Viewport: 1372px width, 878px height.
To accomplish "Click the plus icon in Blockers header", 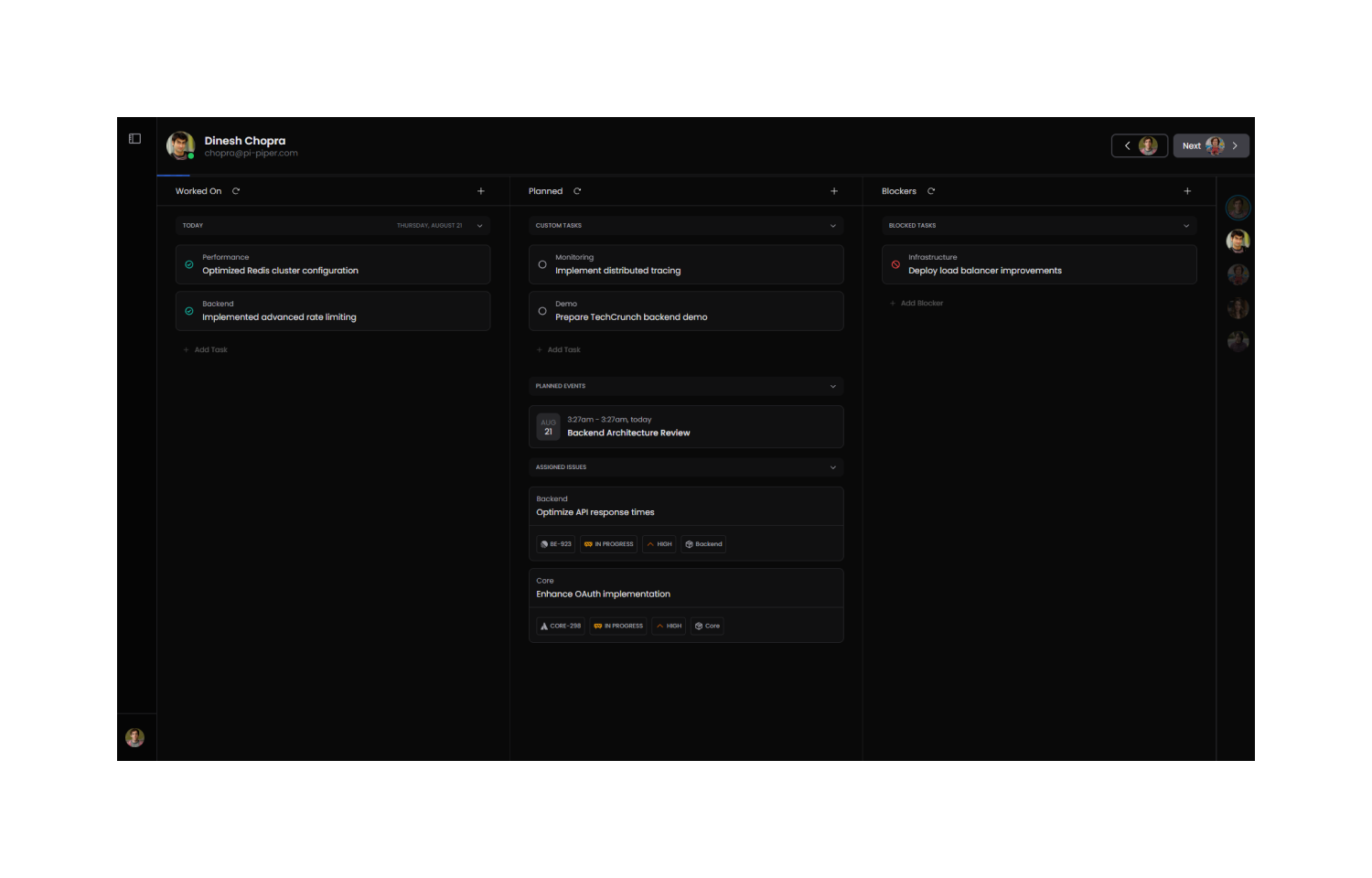I will click(x=1187, y=191).
